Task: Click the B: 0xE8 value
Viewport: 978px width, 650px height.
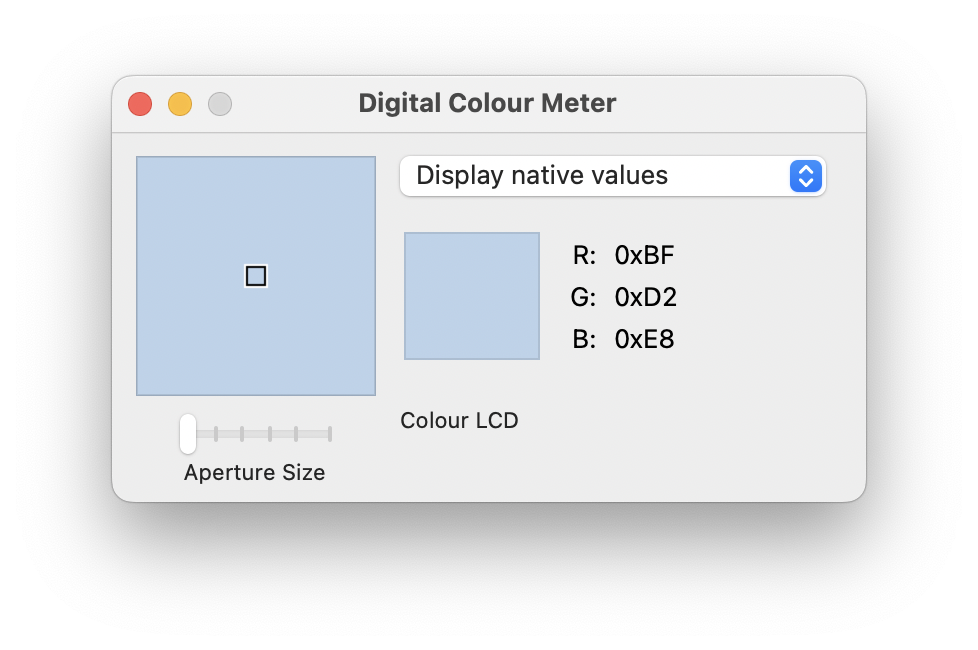Action: click(644, 339)
